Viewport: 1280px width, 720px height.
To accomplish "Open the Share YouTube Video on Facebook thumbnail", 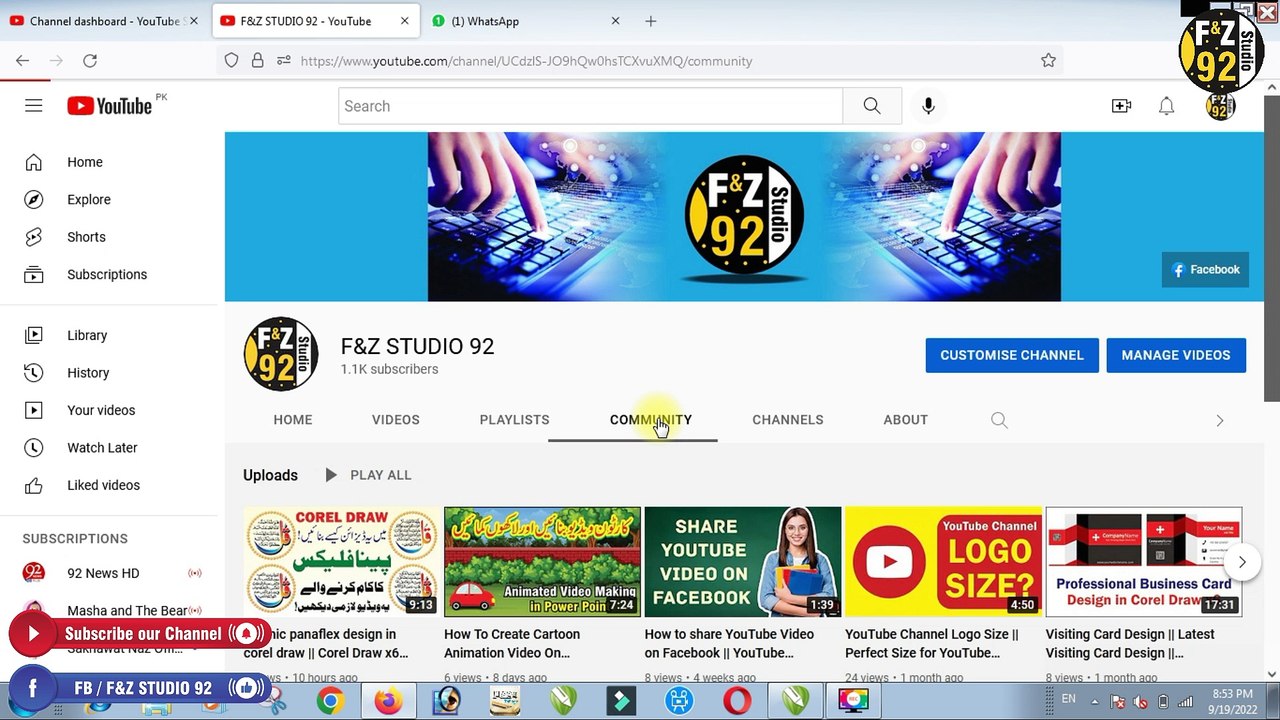I will [x=743, y=562].
